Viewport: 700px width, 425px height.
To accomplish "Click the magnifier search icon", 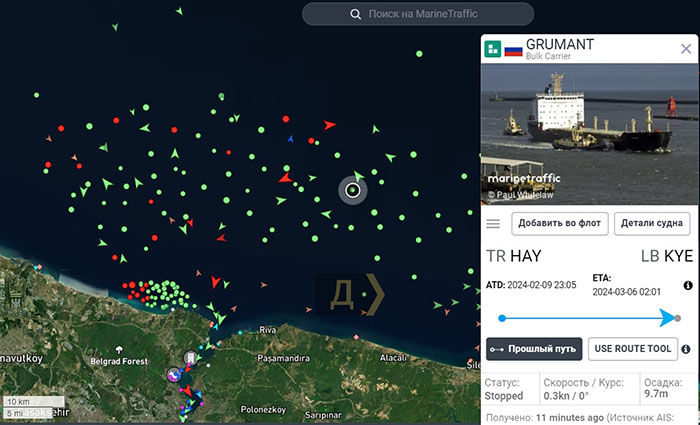I will coord(355,14).
